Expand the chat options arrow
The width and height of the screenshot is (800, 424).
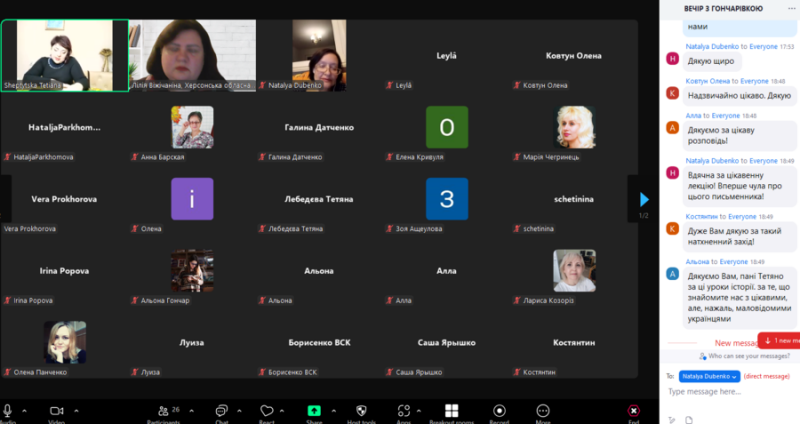239,410
